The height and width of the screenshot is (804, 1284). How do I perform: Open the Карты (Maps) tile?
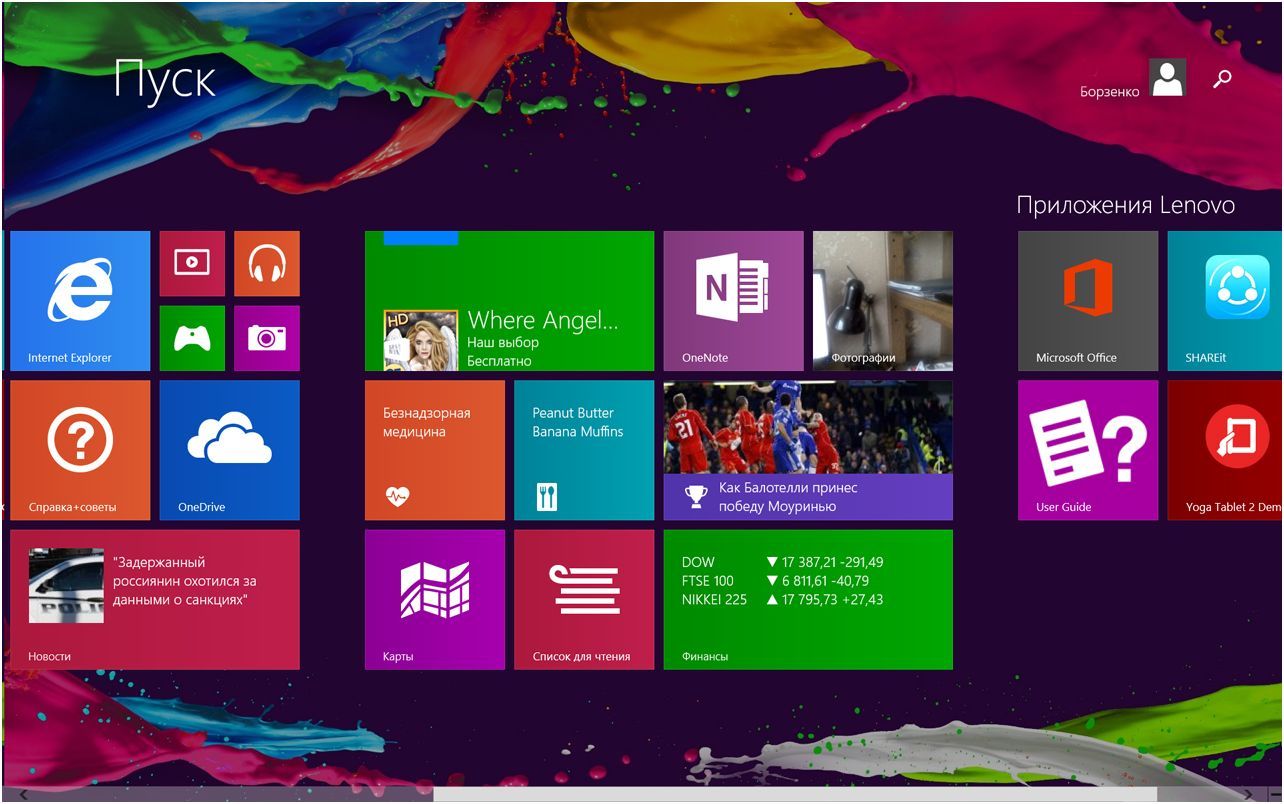[435, 600]
